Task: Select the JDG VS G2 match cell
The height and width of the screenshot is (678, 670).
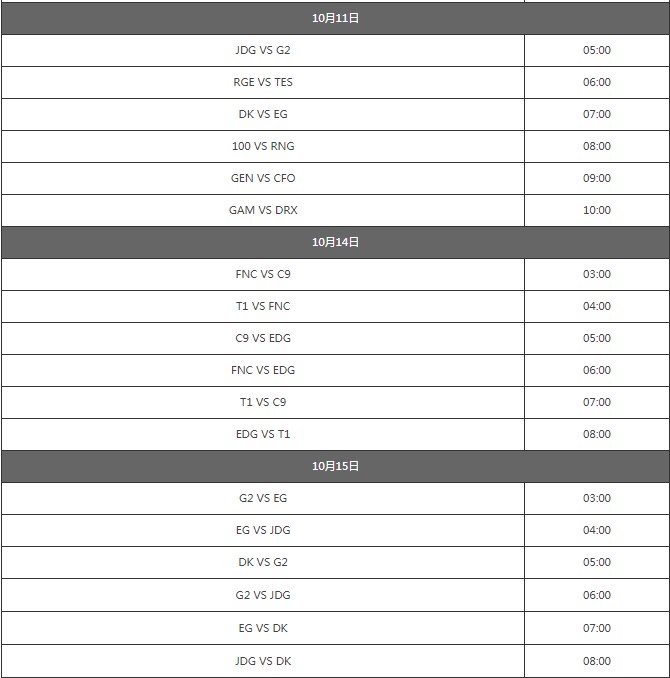Action: [263, 50]
